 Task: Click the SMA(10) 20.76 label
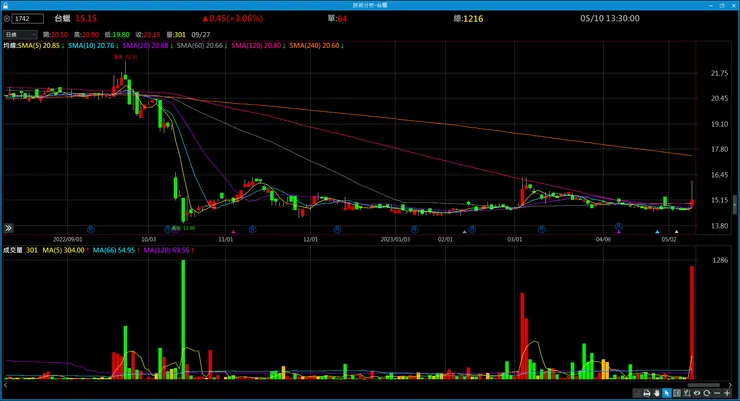pyautogui.click(x=91, y=46)
